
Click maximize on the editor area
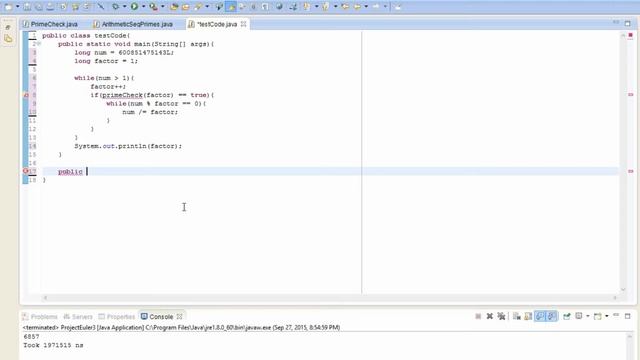[628, 24]
